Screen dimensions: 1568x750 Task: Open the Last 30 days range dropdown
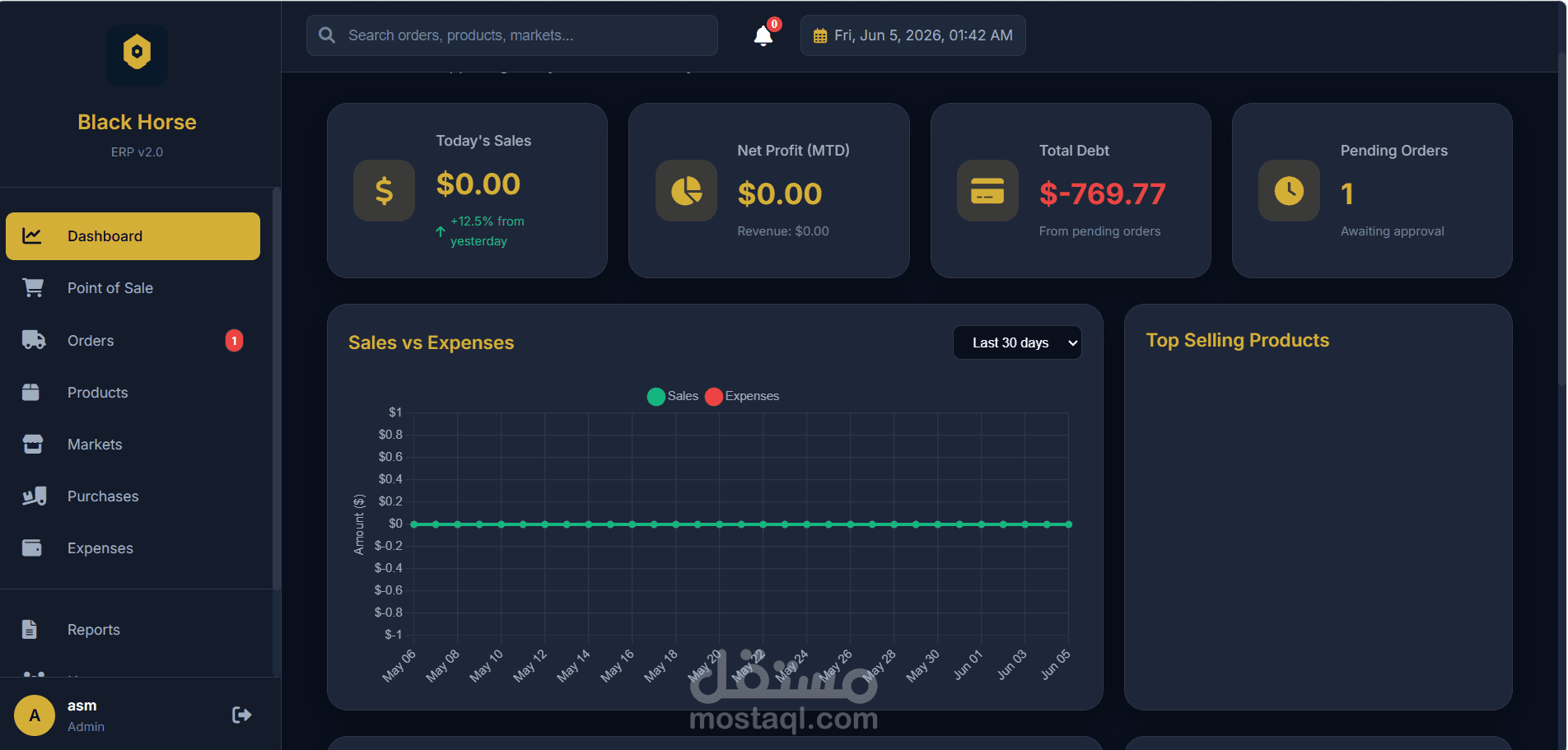[1017, 342]
